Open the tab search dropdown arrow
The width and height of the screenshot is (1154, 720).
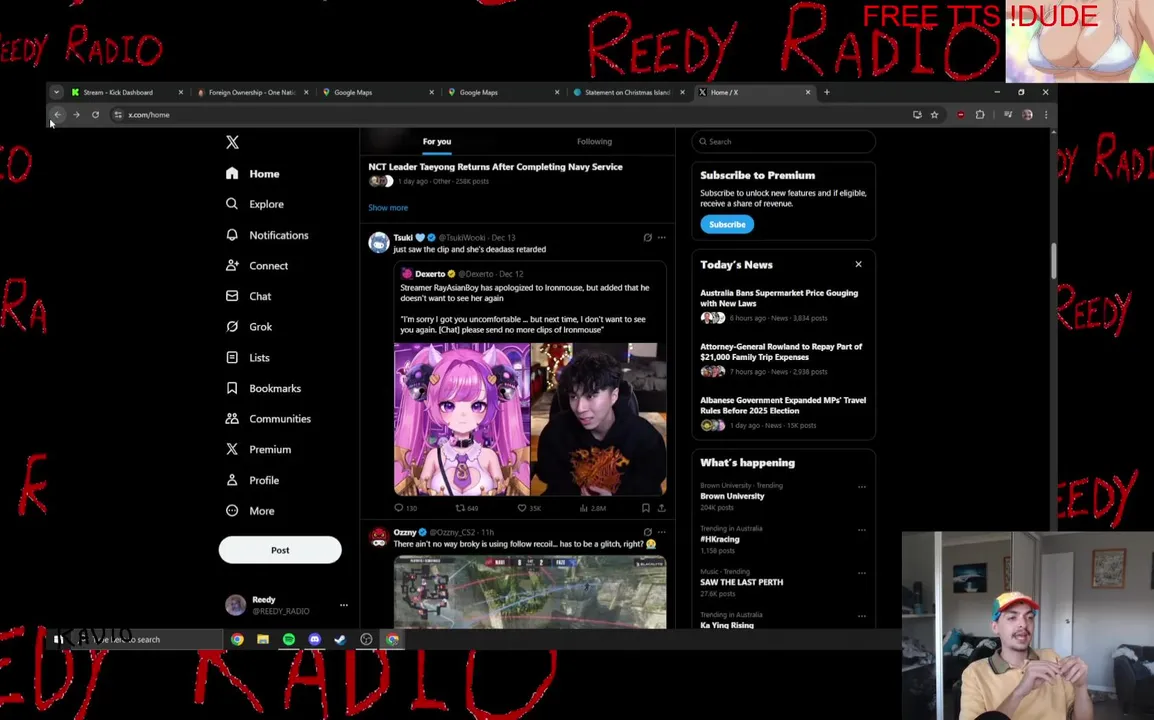[57, 92]
